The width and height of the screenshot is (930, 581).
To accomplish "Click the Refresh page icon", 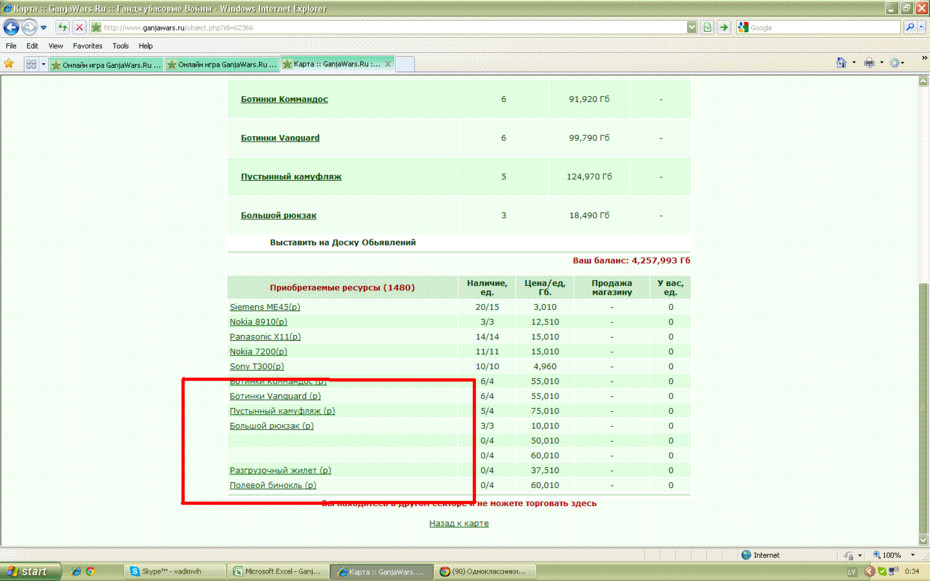I will [x=62, y=27].
